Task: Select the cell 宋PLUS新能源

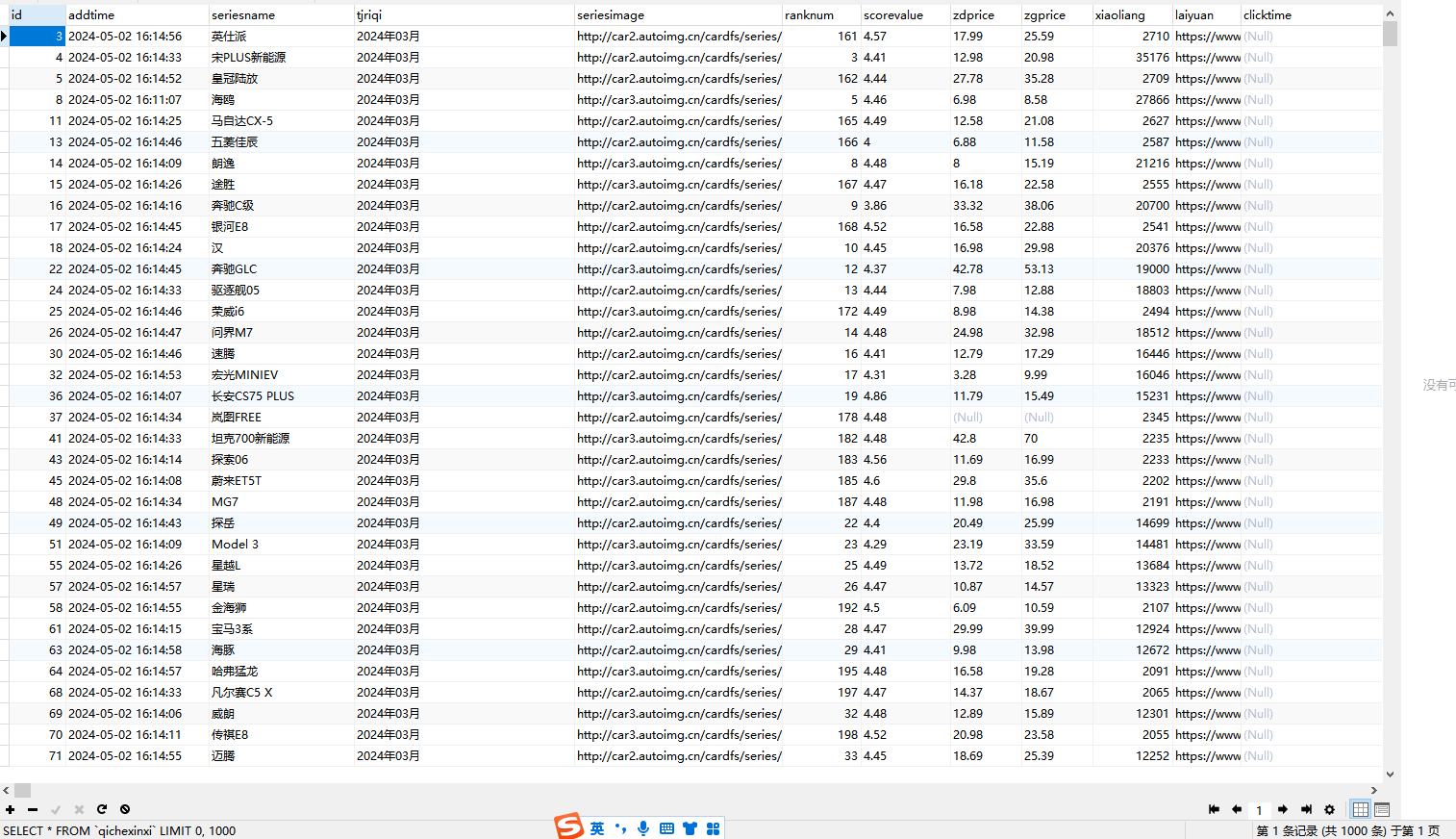Action: pos(281,58)
